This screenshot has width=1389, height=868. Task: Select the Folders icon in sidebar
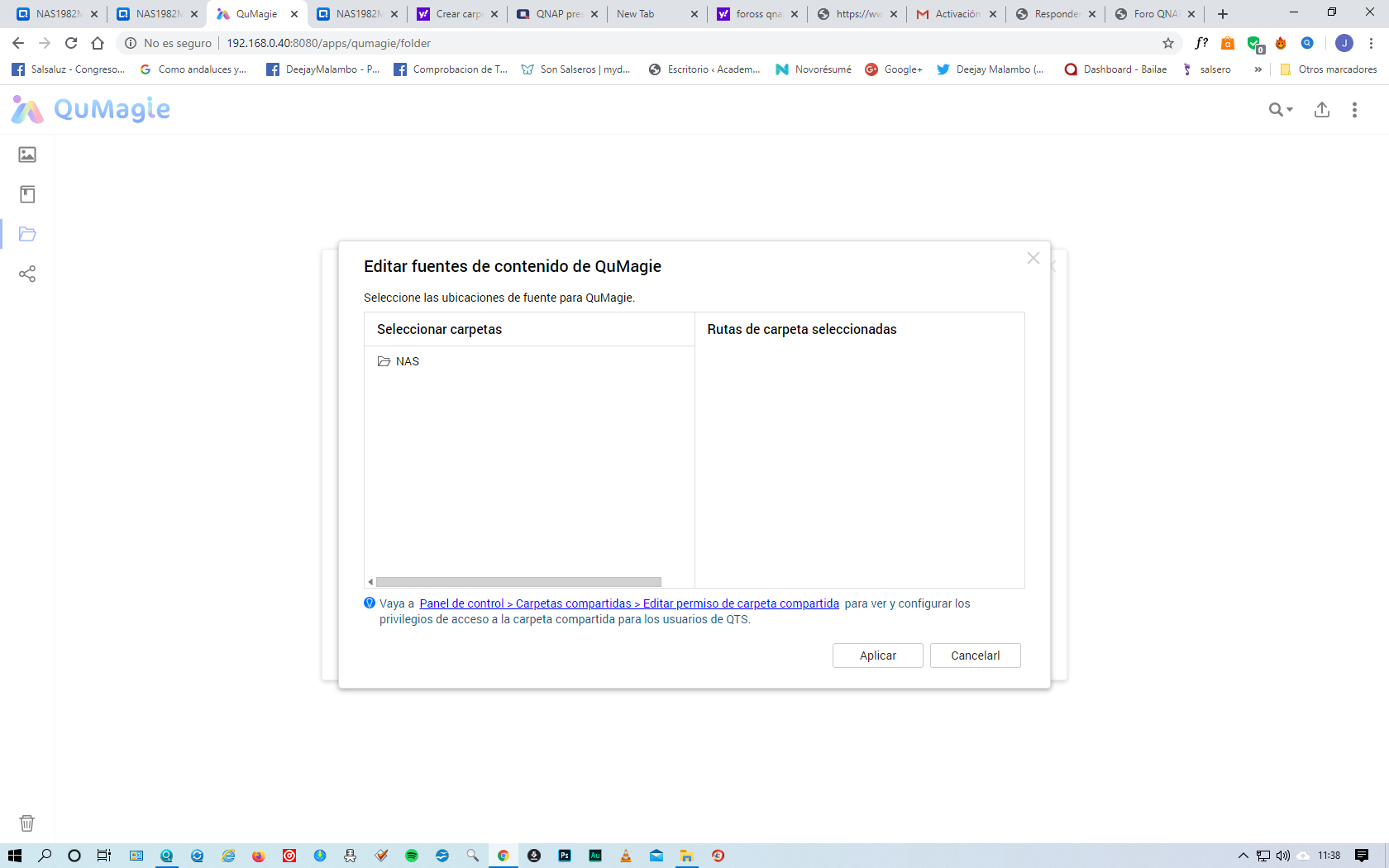click(x=27, y=234)
